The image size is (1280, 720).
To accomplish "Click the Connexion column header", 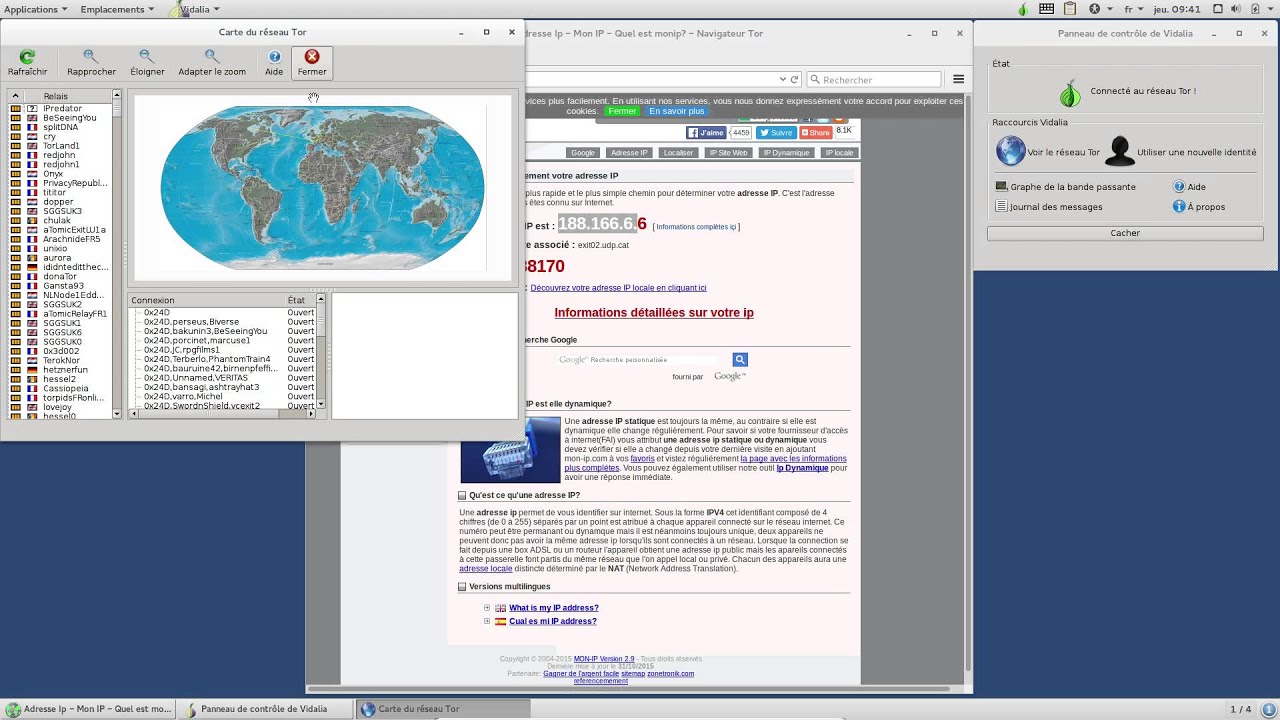I will 206,300.
